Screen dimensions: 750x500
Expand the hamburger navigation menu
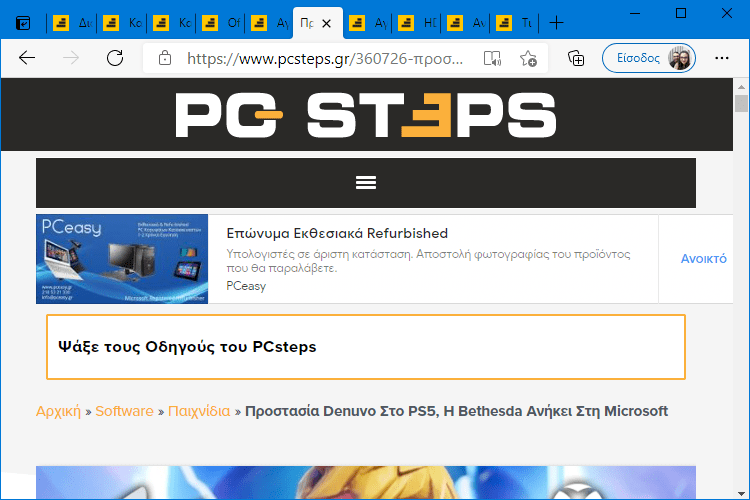pos(366,182)
